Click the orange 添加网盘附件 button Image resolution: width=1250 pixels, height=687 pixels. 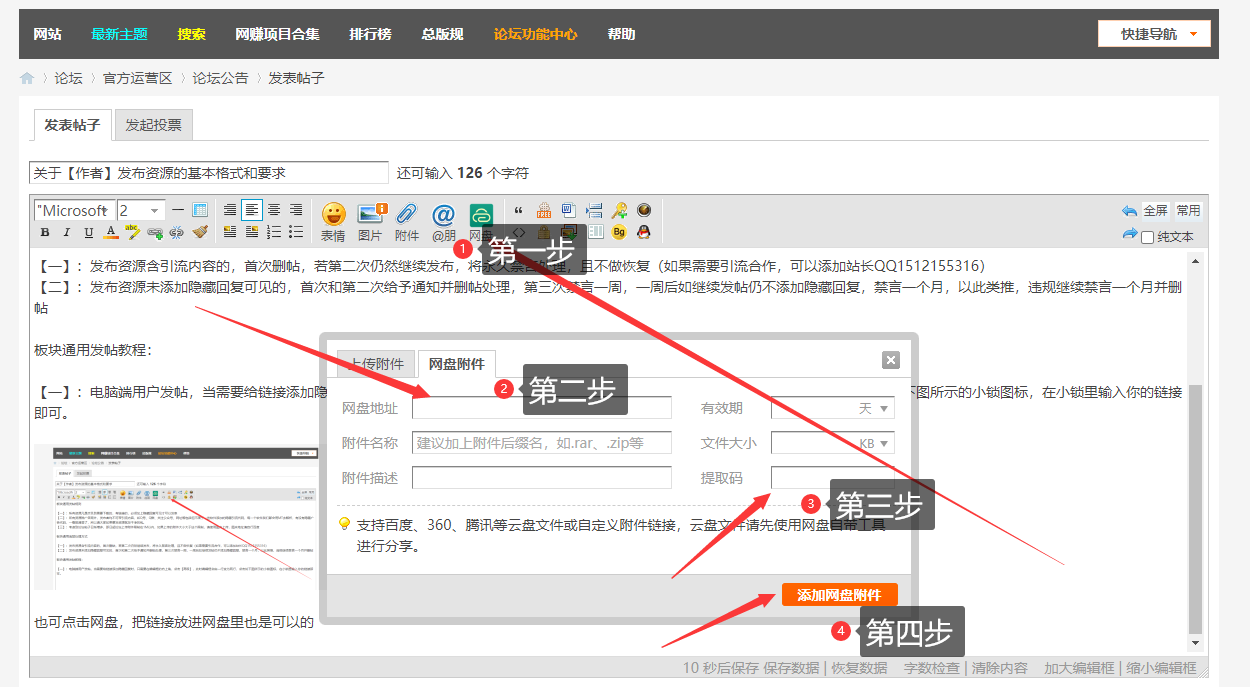click(839, 595)
